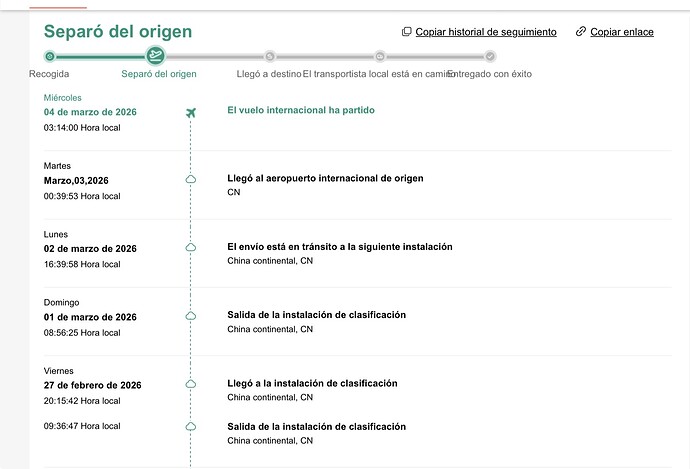The width and height of the screenshot is (690, 469).
Task: Click the local carrier on-the-way step icon
Action: tap(380, 56)
